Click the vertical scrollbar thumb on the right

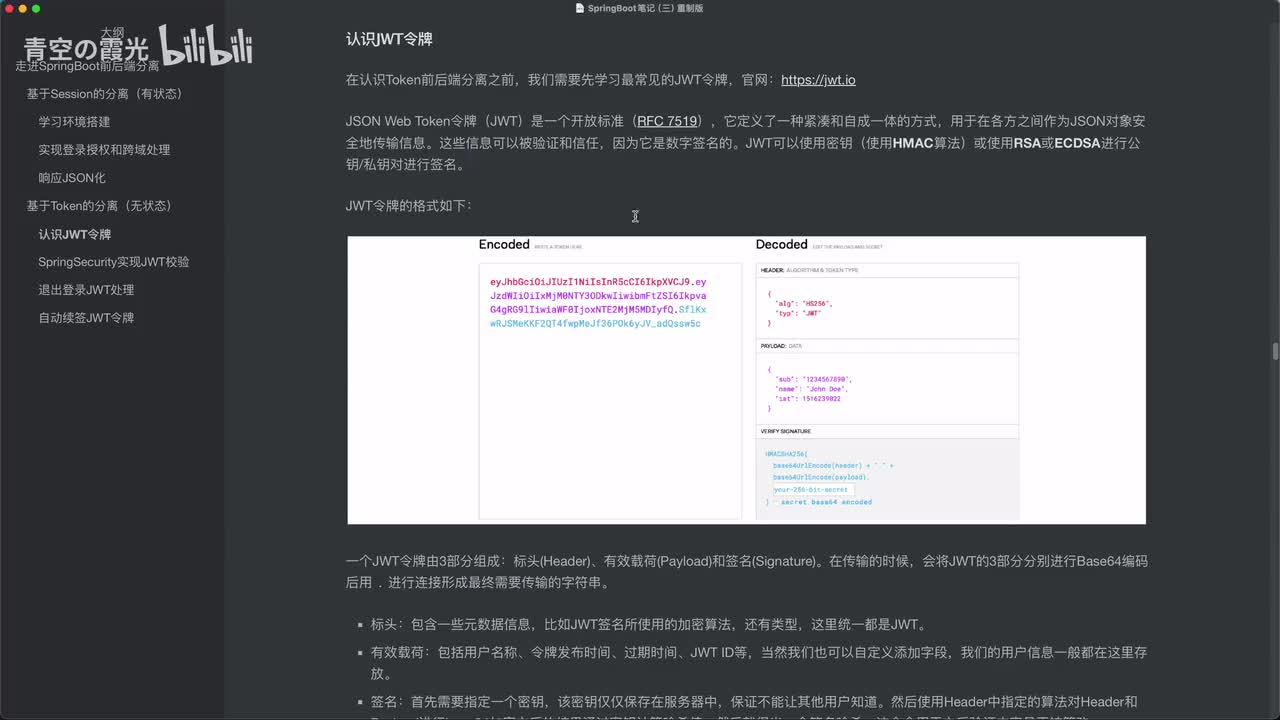pyautogui.click(x=1275, y=351)
